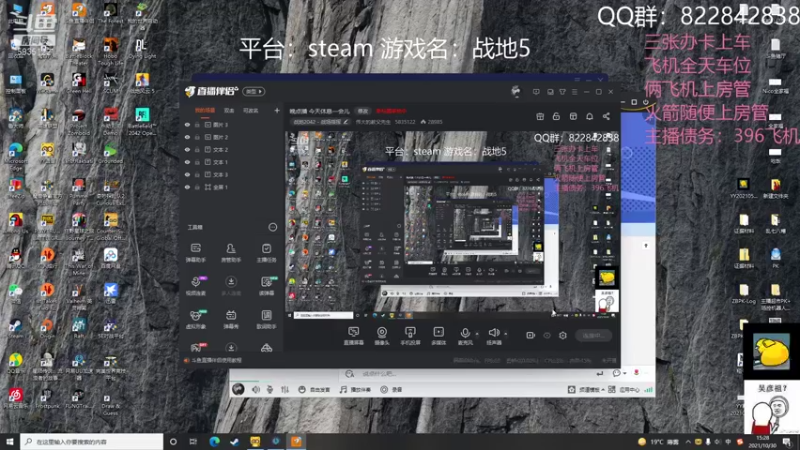The image size is (800, 450).
Task: Open Edge from the taskbar
Action: point(214,442)
